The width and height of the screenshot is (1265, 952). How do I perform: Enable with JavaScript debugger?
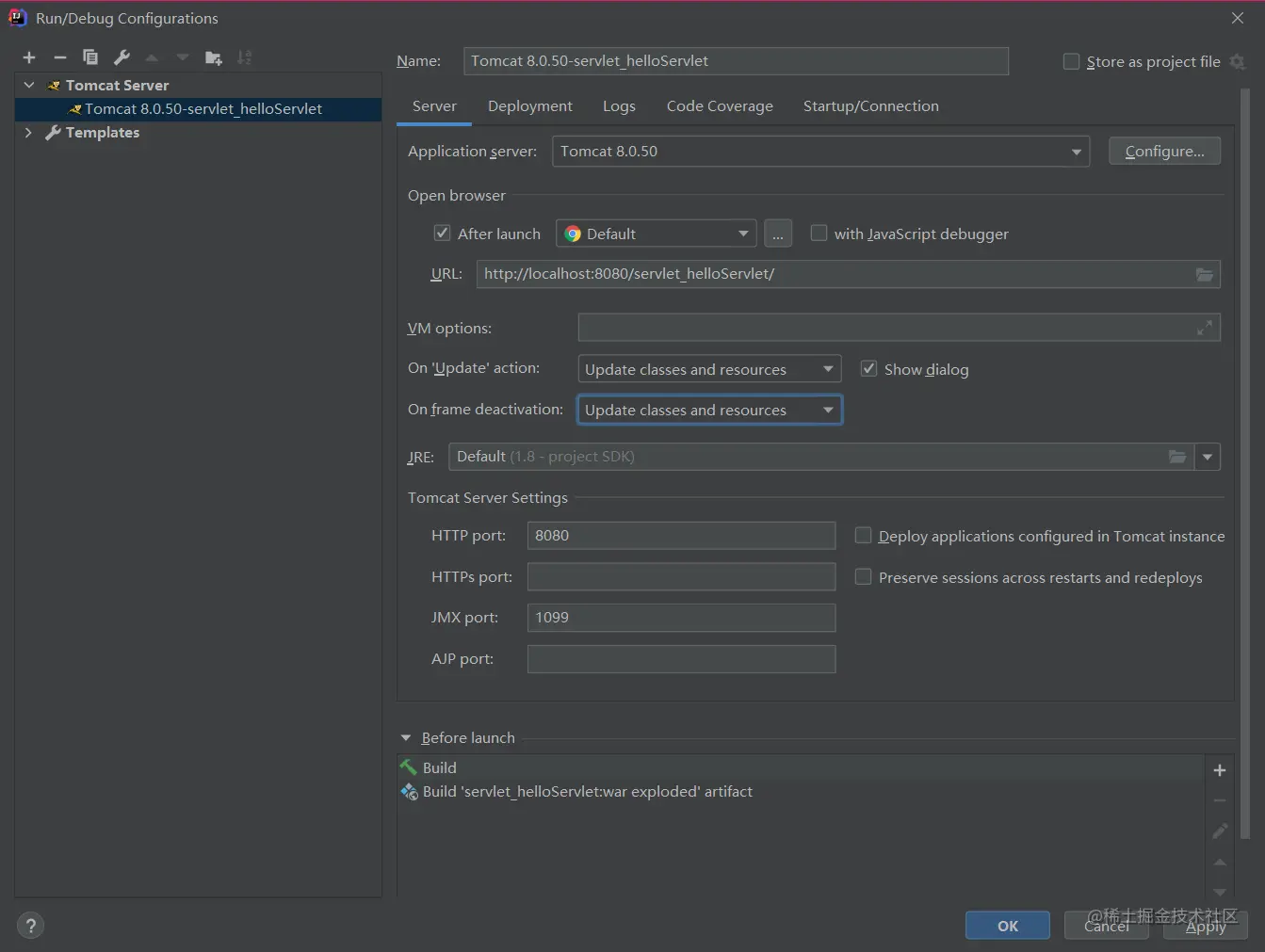coord(819,233)
